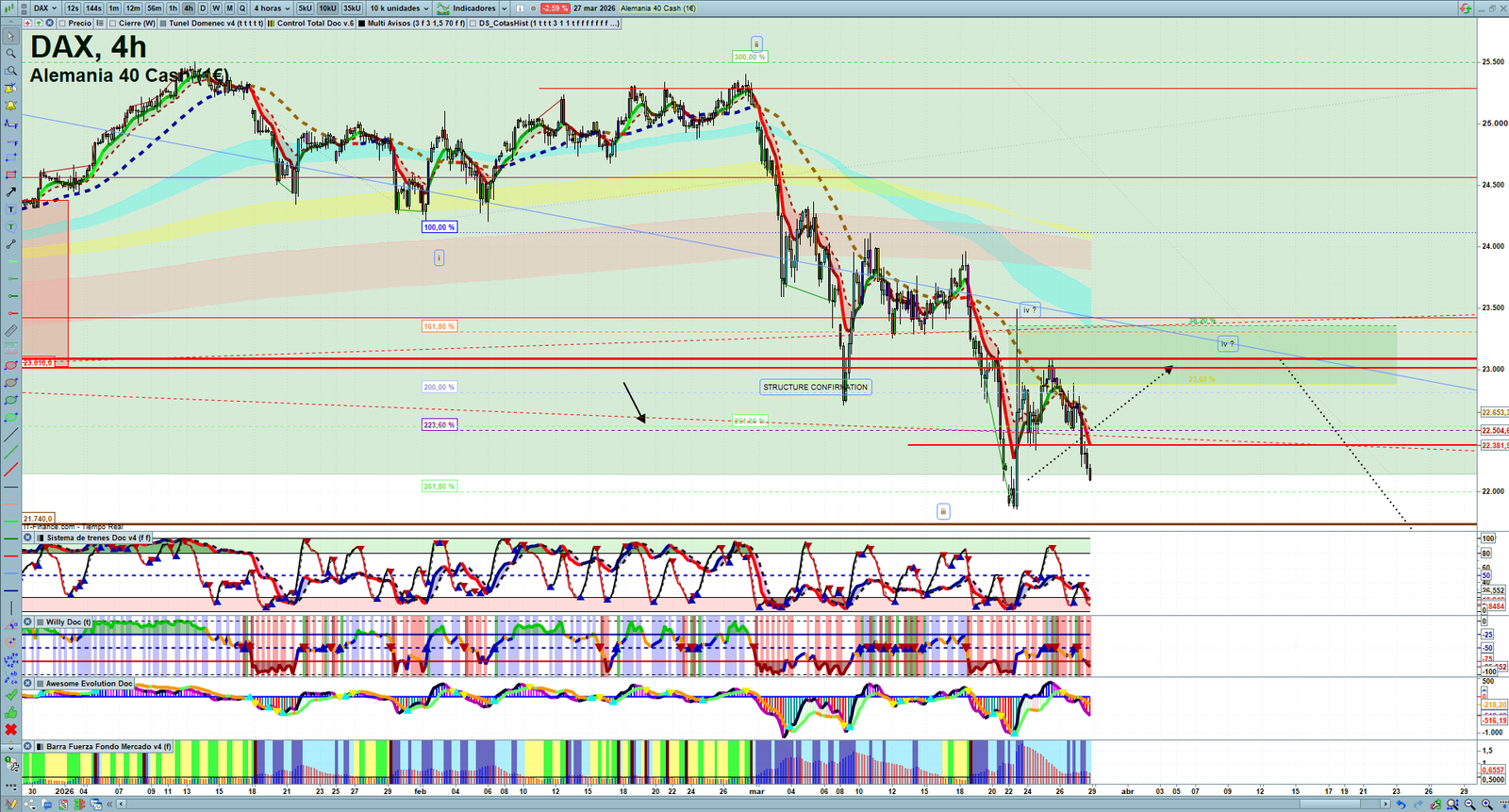Click the zoom-in magnifier at bottom right
Viewport: 1509px width, 812px height.
(x=1487, y=804)
